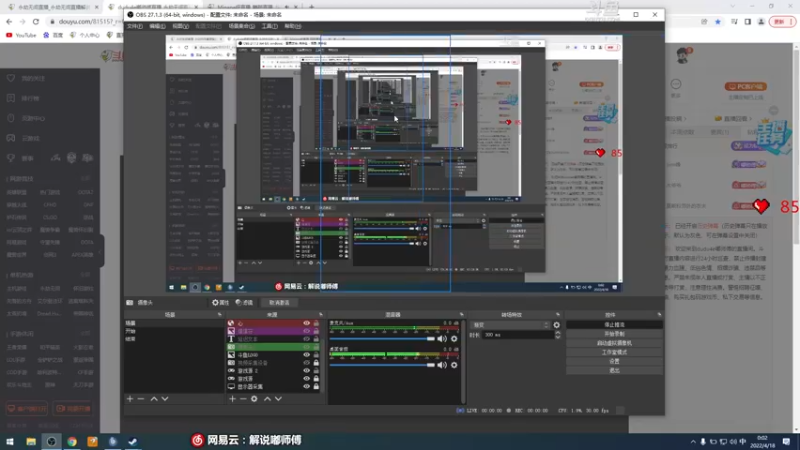Open the notification center on taskbar
This screenshot has width=800, height=450.
pos(786,441)
